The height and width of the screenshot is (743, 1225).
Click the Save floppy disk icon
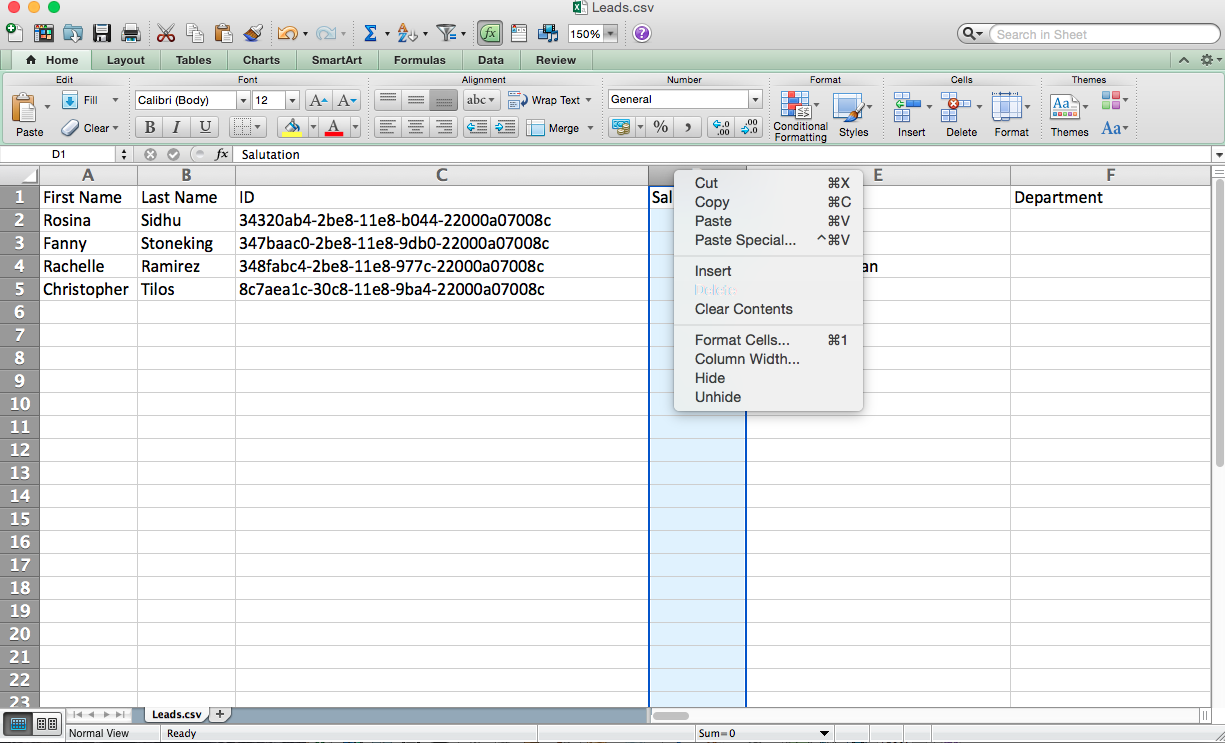(101, 33)
